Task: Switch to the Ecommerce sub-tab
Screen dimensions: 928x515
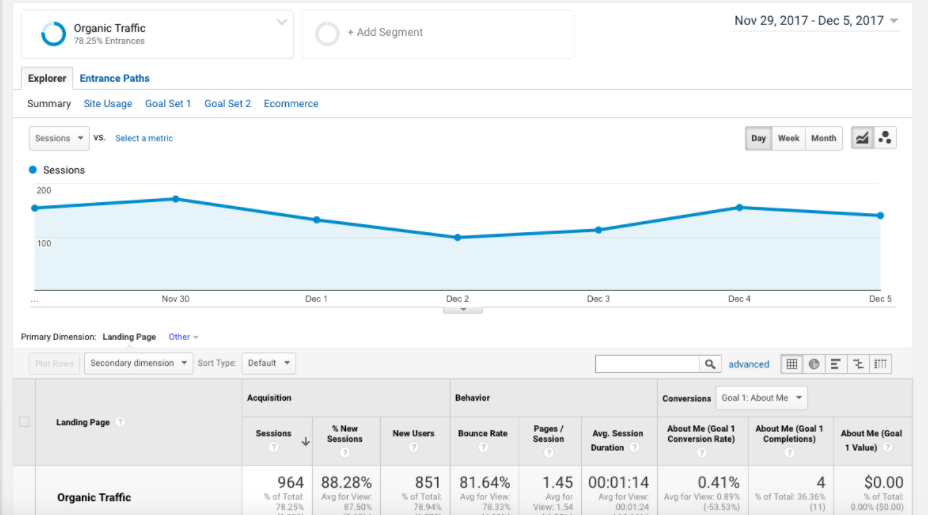Action: [291, 104]
